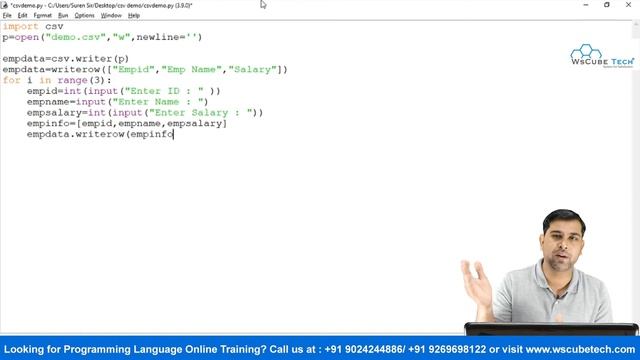This screenshot has height=360, width=640.
Task: Click the empdata=csv.writer(p) line
Action: [66, 59]
